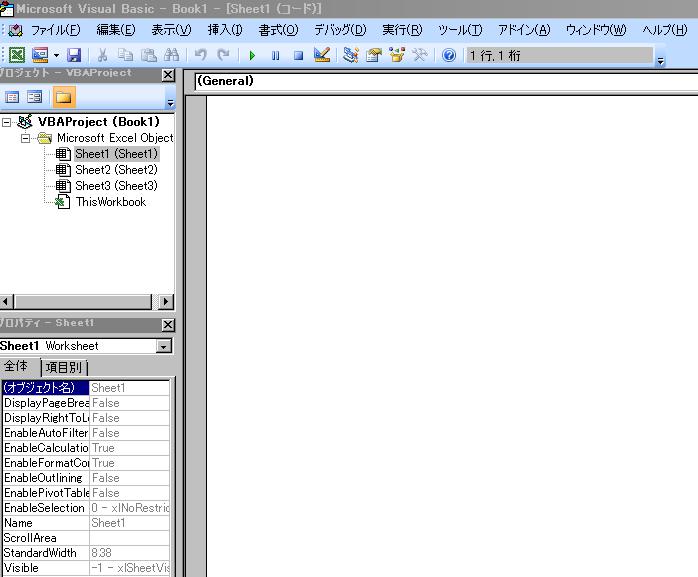Open the 実行(R) menu

pos(402,30)
